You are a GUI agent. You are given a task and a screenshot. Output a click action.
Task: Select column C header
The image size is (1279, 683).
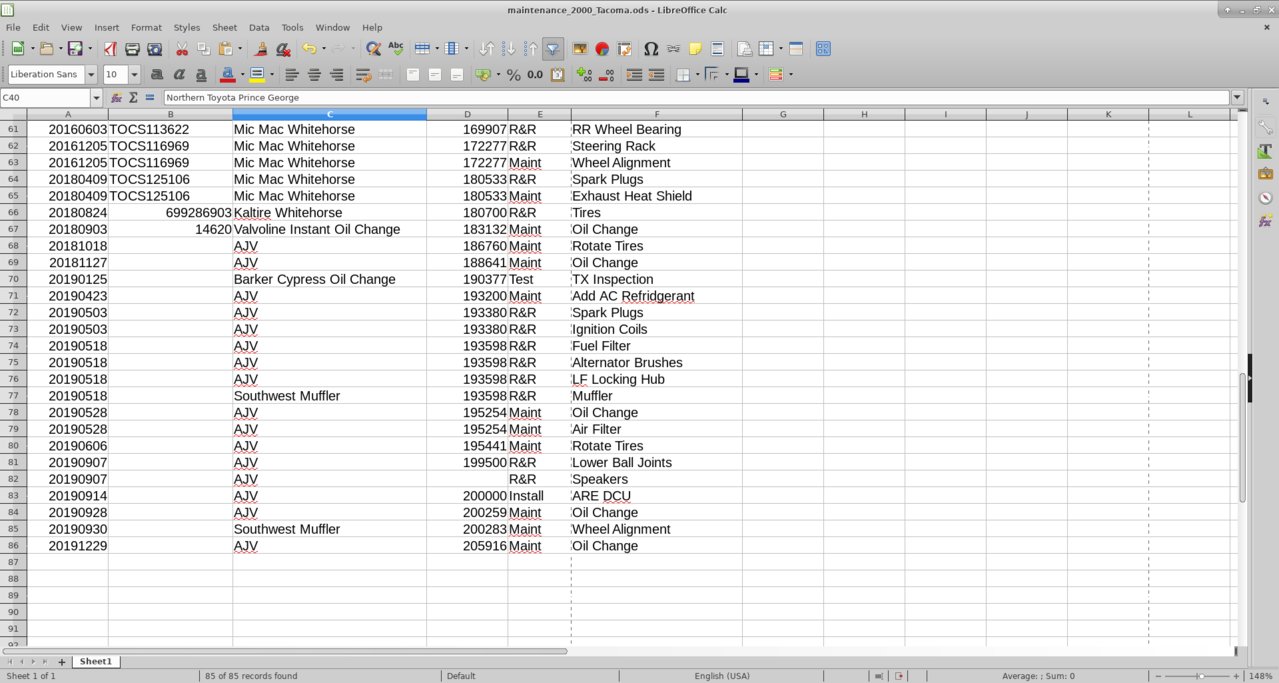[330, 114]
